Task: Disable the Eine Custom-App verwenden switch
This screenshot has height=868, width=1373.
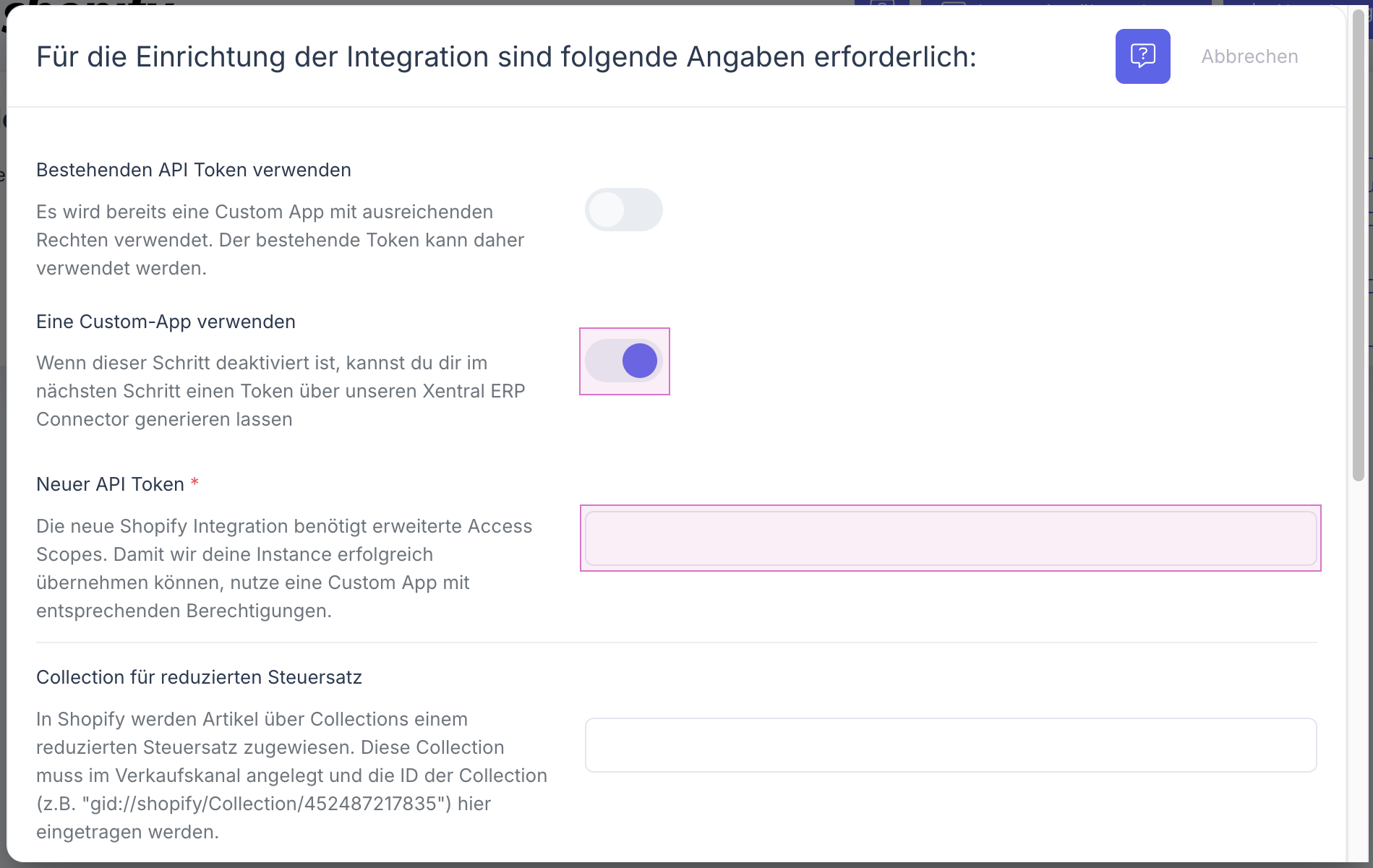Action: point(625,361)
